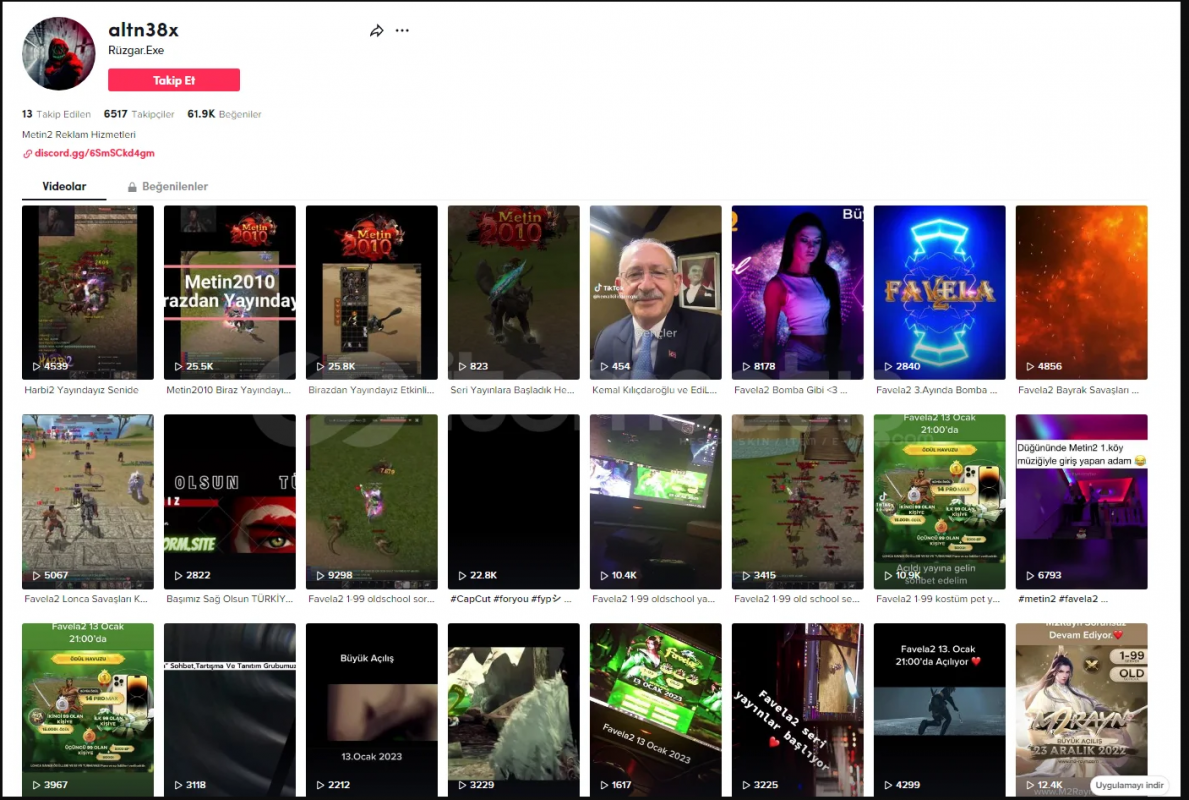Open the discord.gg/6SmSCkd4gm link

(94, 153)
